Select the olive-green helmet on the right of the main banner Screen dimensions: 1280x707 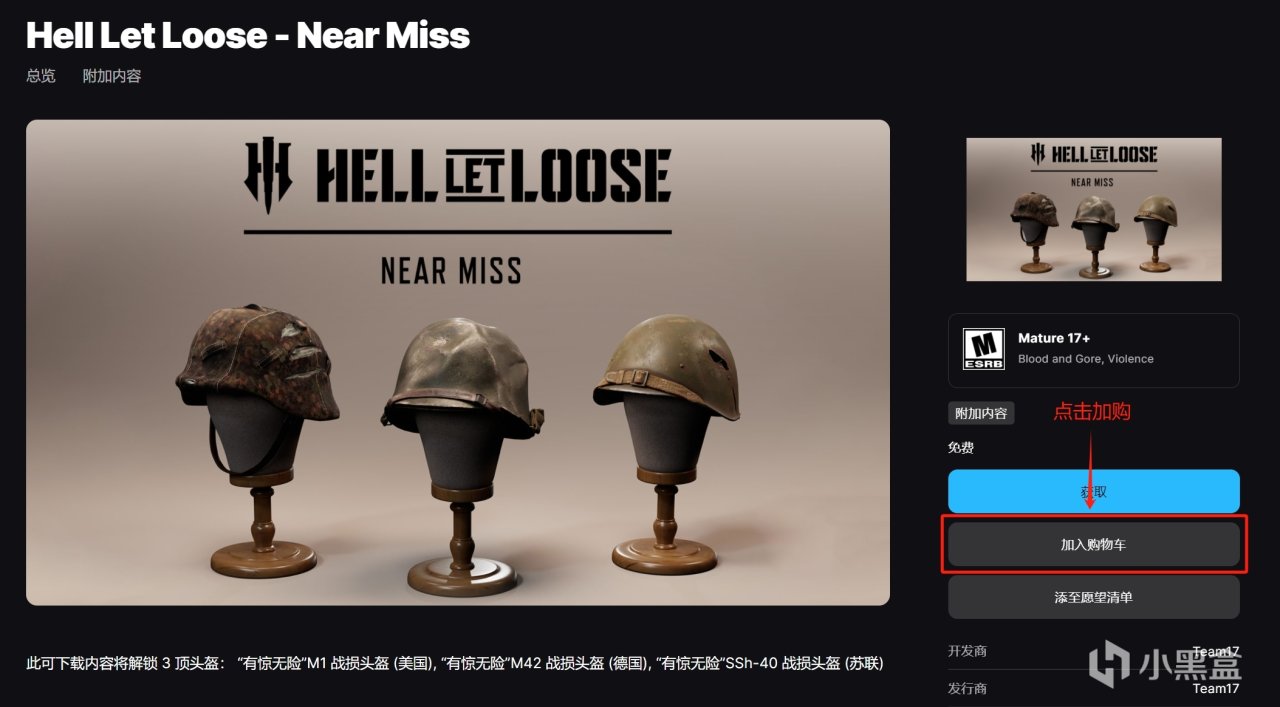[x=668, y=365]
